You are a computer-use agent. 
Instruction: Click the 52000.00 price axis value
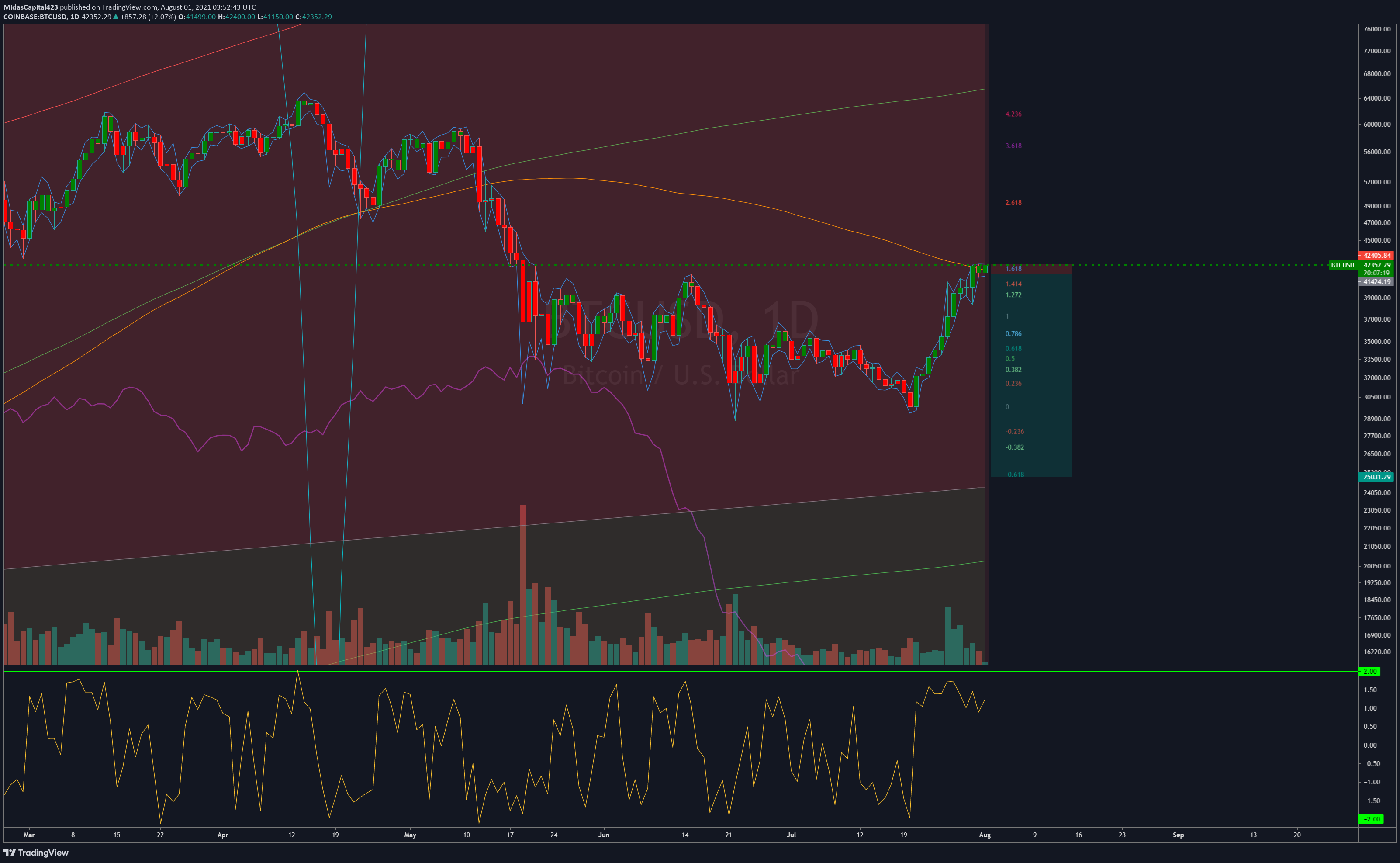pos(1376,182)
